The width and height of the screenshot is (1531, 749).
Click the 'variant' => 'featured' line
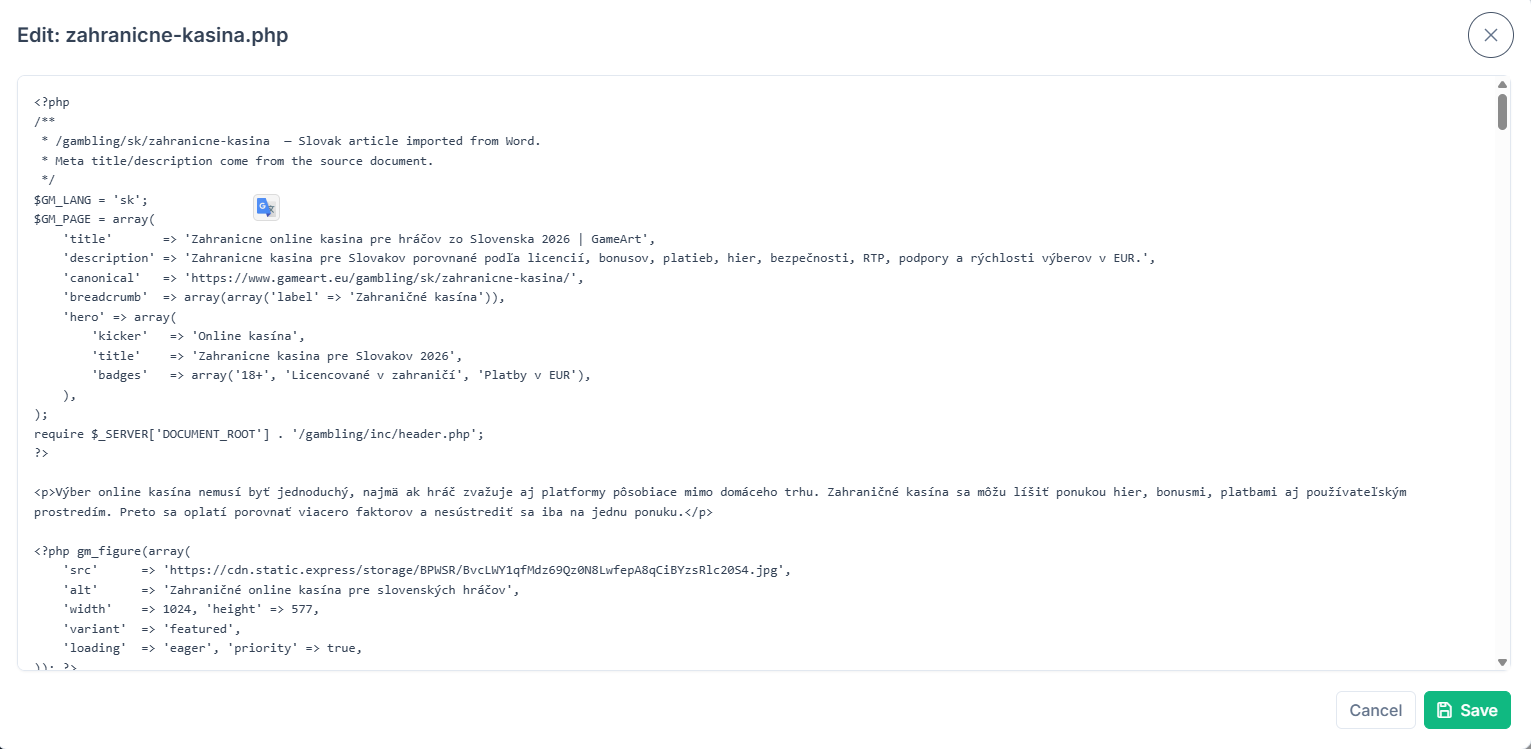(x=152, y=629)
